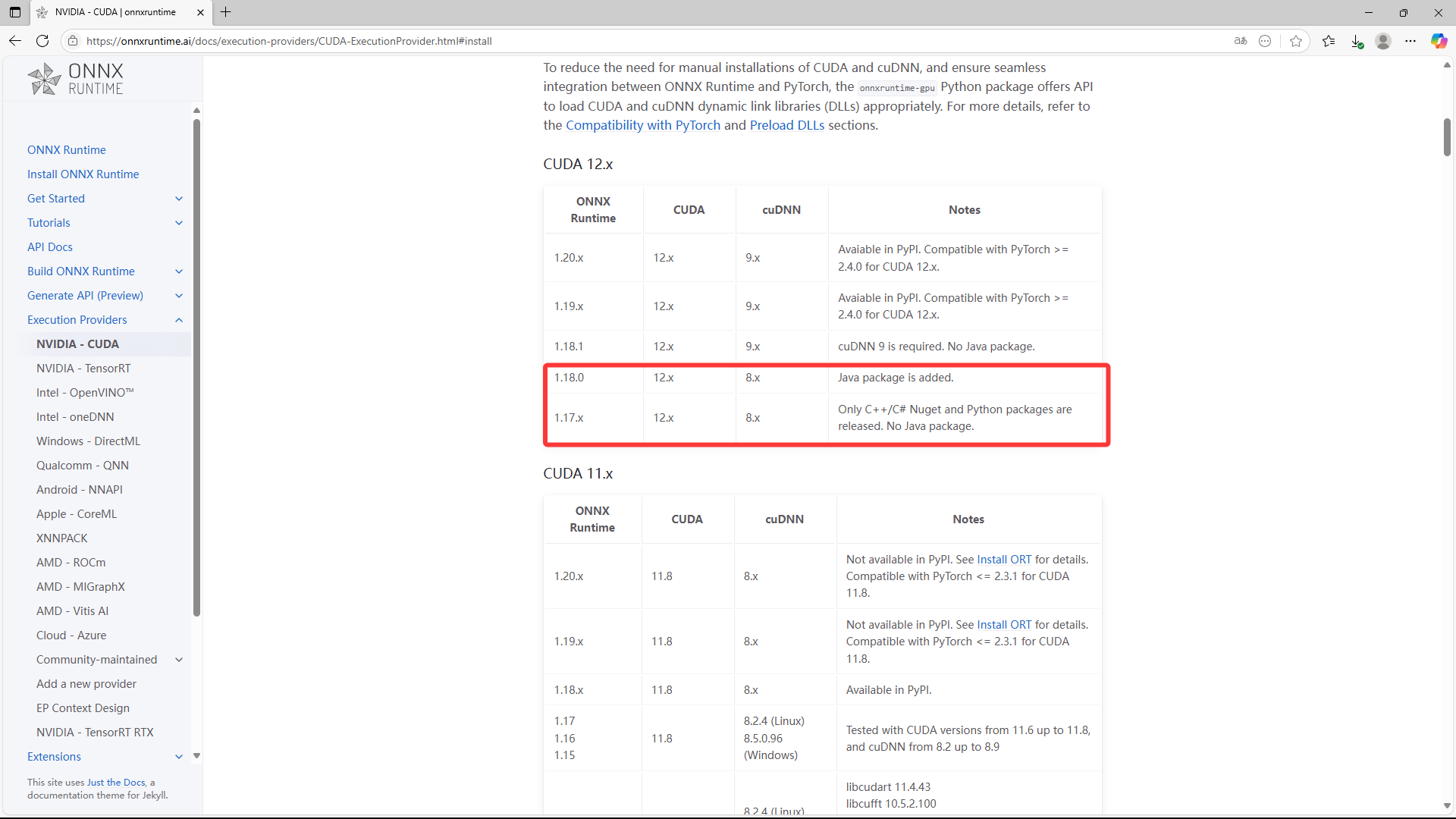Open AMD - ROCm page
The width and height of the screenshot is (1456, 819).
click(x=71, y=563)
